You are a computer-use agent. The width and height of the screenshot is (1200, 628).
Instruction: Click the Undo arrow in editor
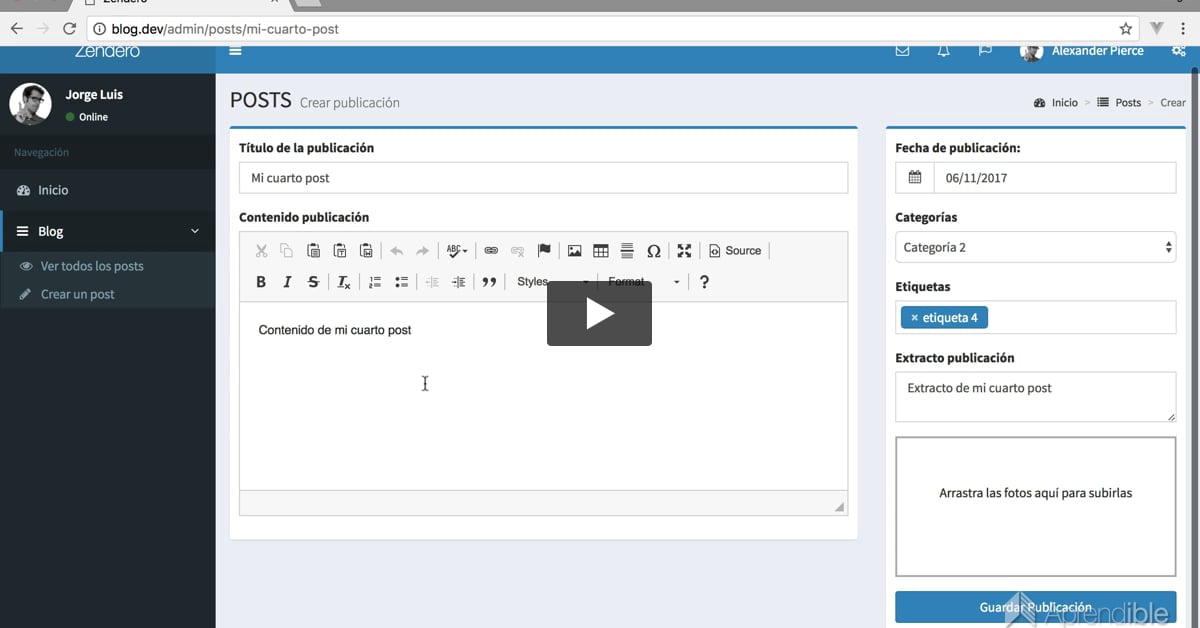pyautogui.click(x=396, y=251)
